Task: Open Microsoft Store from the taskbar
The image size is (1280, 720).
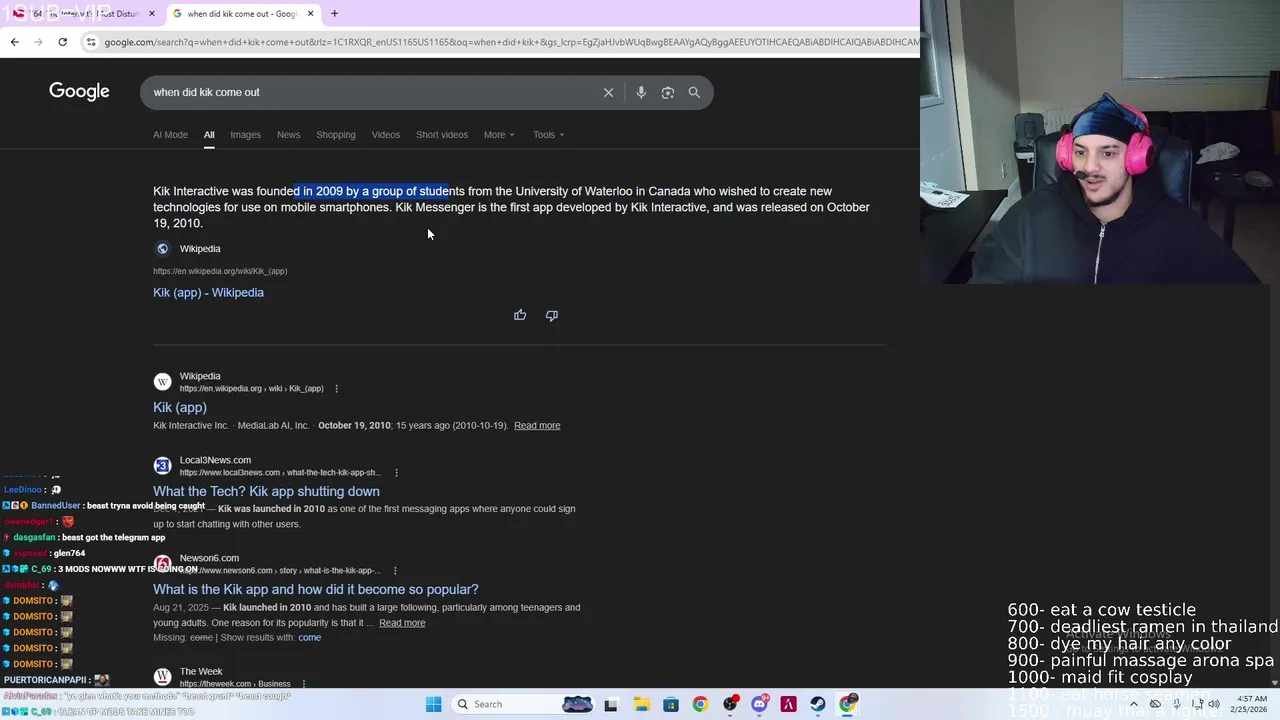Action: (671, 704)
